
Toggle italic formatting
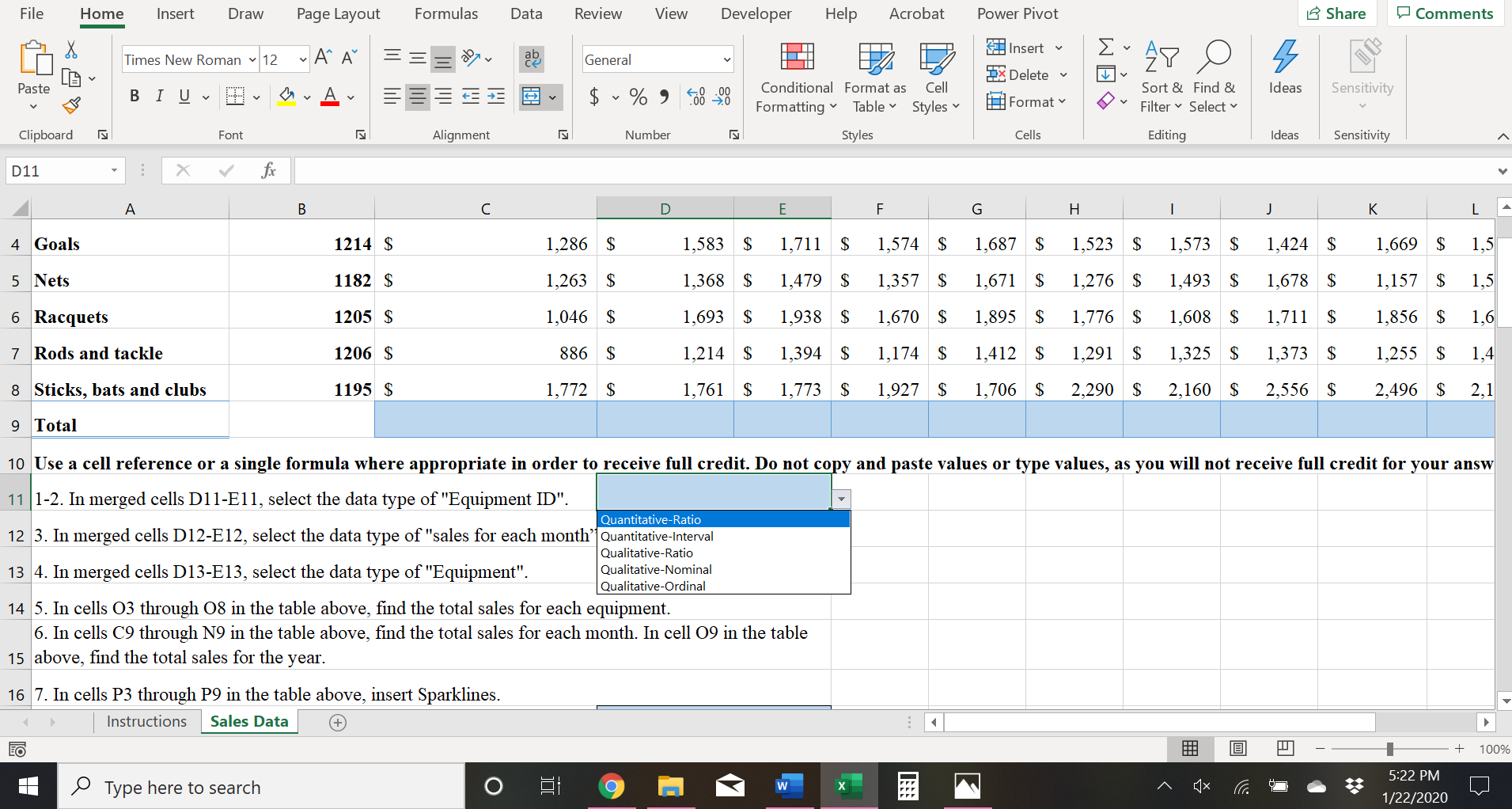pyautogui.click(x=159, y=96)
